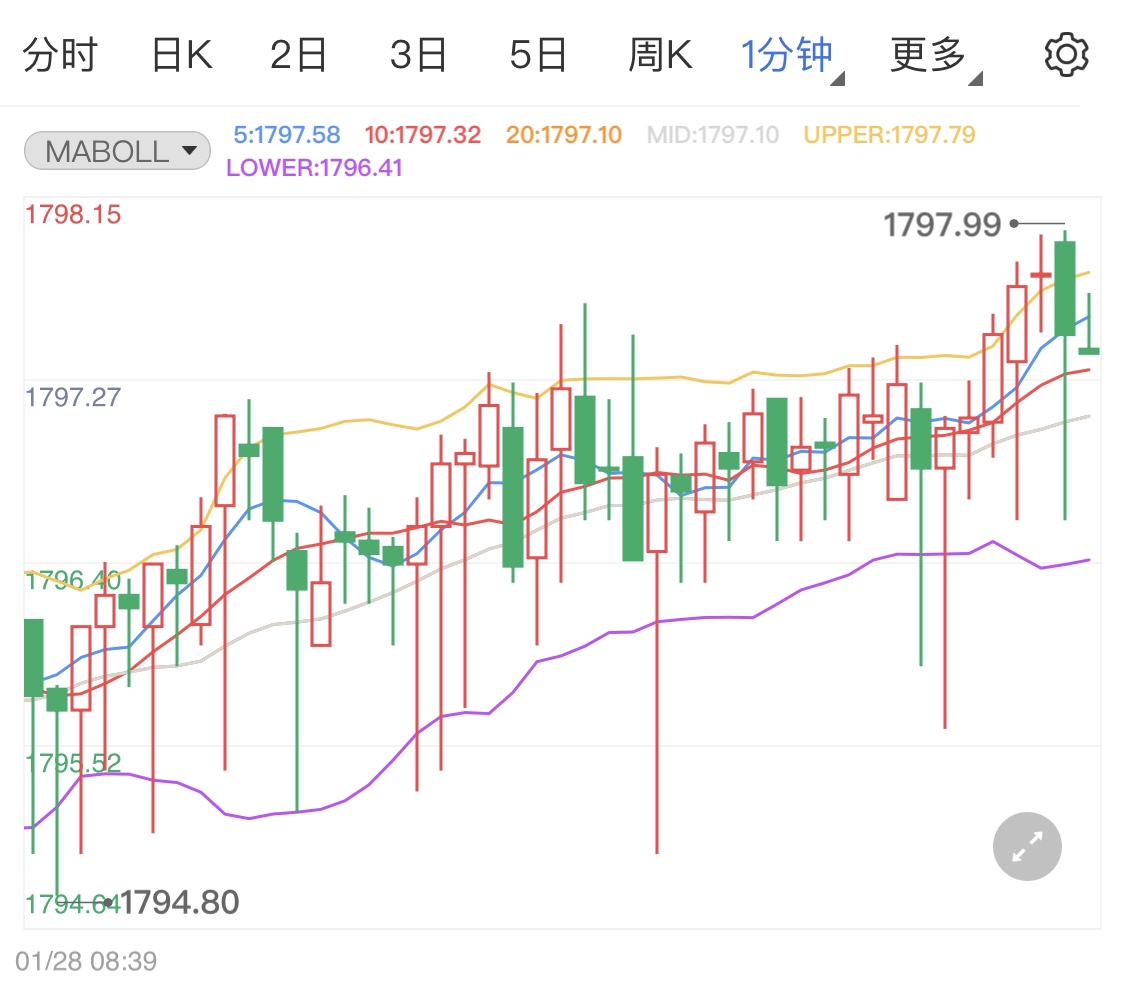This screenshot has width=1125, height=982.
Task: Open the MABOLL indicator selector
Action: point(117,151)
